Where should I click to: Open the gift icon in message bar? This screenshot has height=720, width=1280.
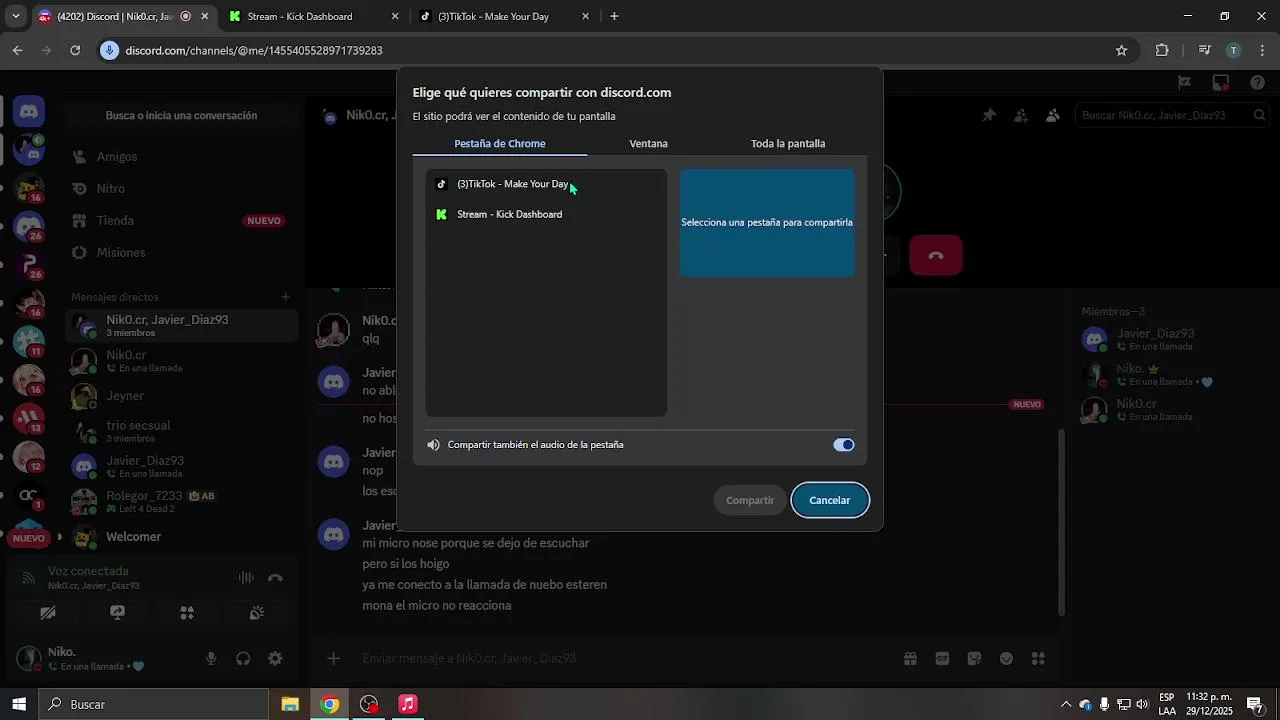point(910,659)
